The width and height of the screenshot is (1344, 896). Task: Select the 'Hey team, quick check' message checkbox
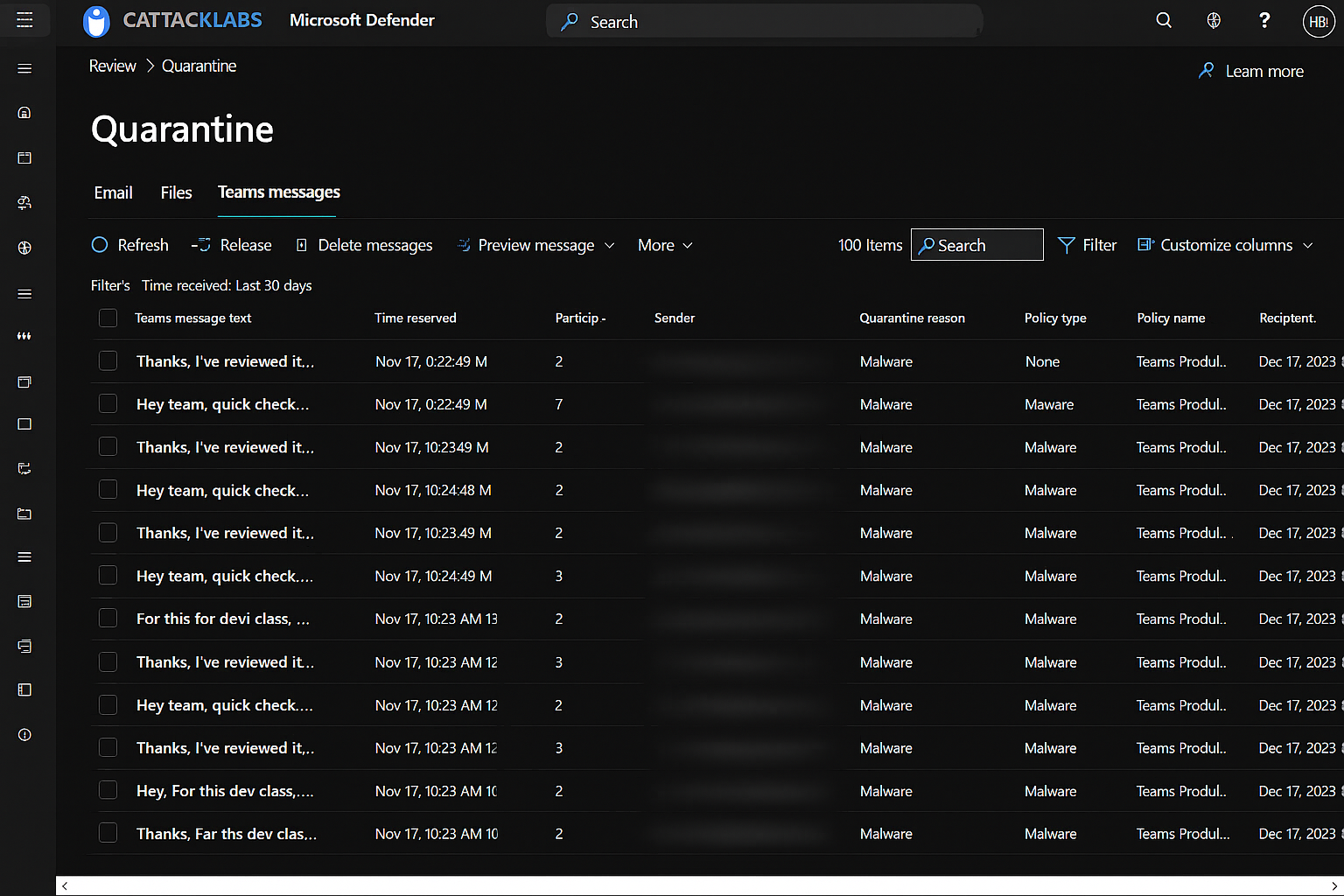coord(108,403)
